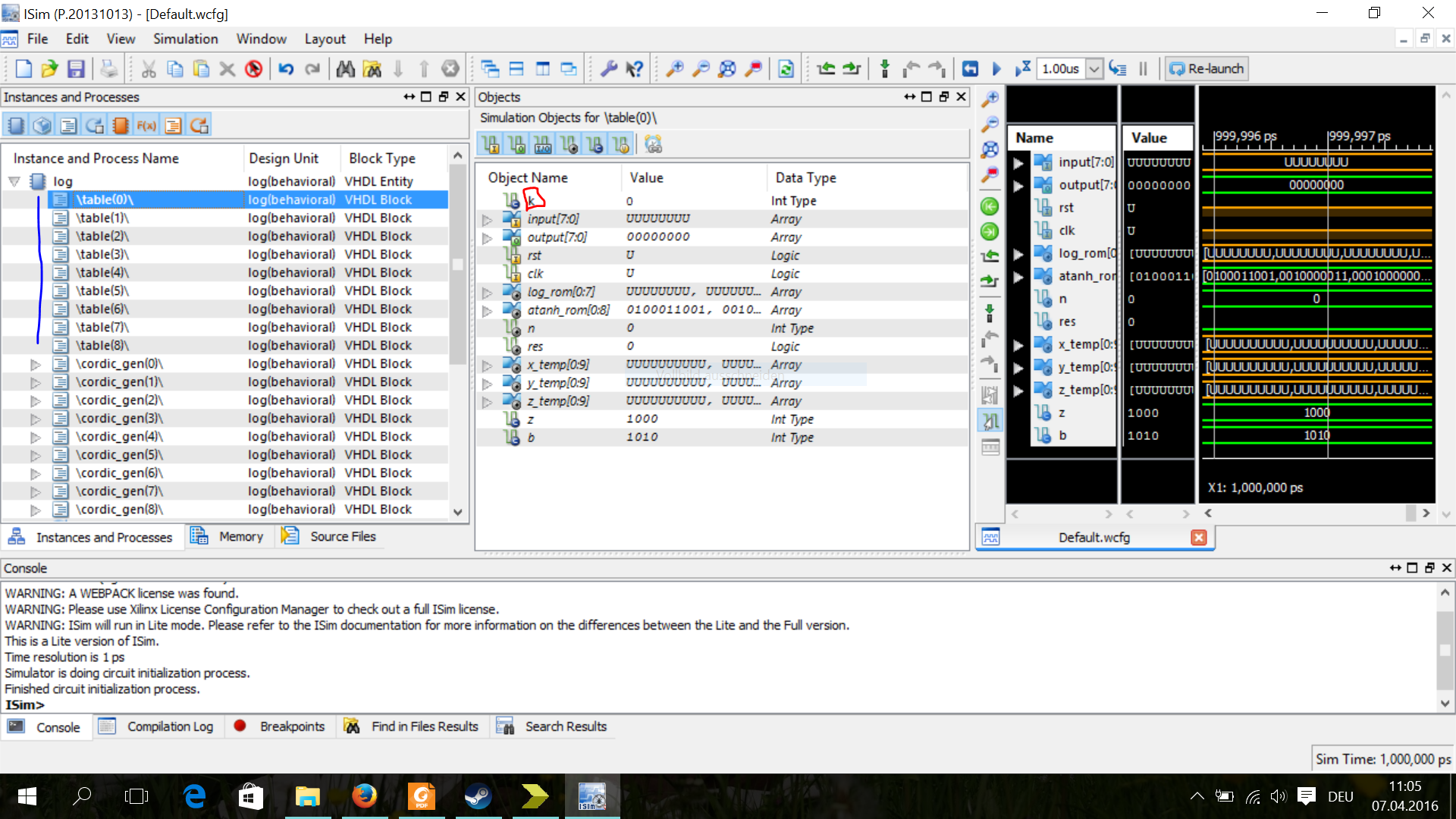Switch to the Instances and Processes tab
The width and height of the screenshot is (1456, 819).
[91, 537]
